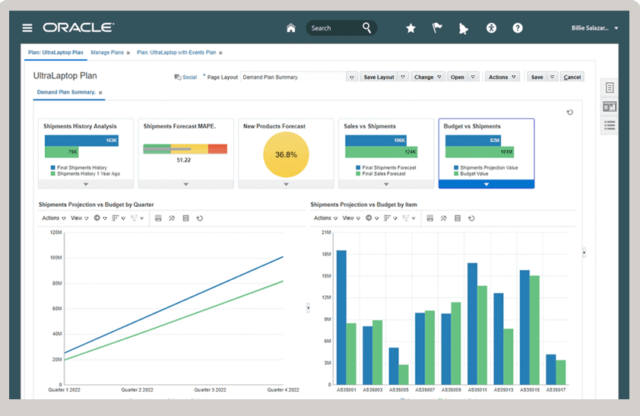Close the Demand Plan Summary tab
Viewport: 640px width, 416px height.
(x=100, y=93)
